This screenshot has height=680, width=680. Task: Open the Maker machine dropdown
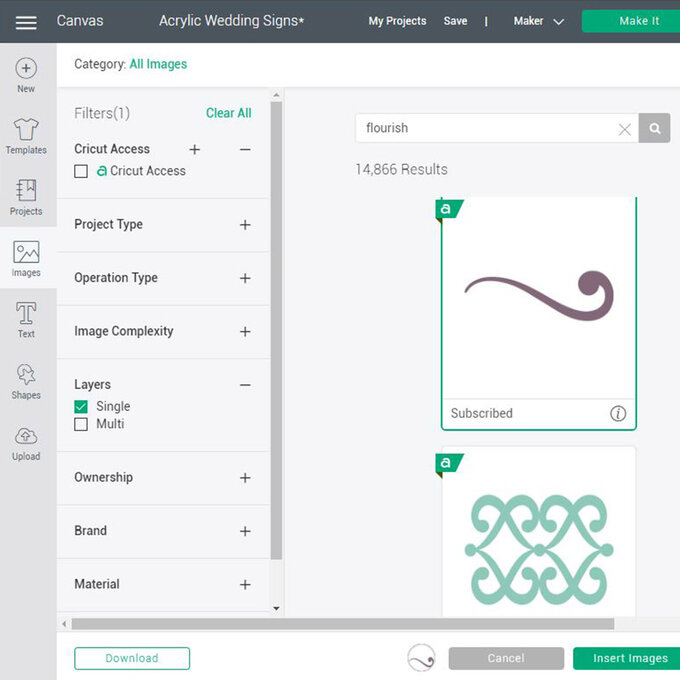(x=538, y=21)
